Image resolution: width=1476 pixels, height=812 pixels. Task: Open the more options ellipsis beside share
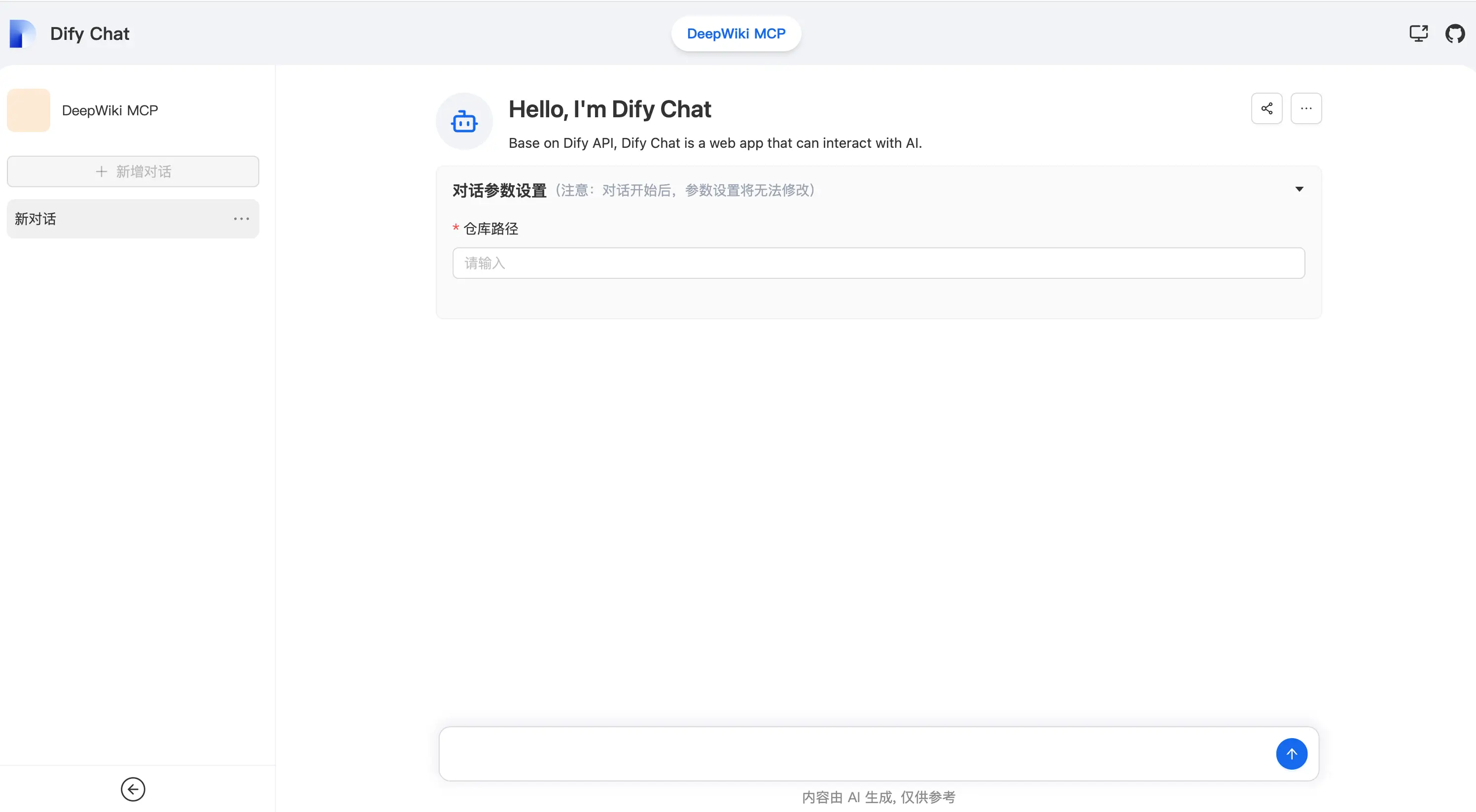pos(1306,108)
